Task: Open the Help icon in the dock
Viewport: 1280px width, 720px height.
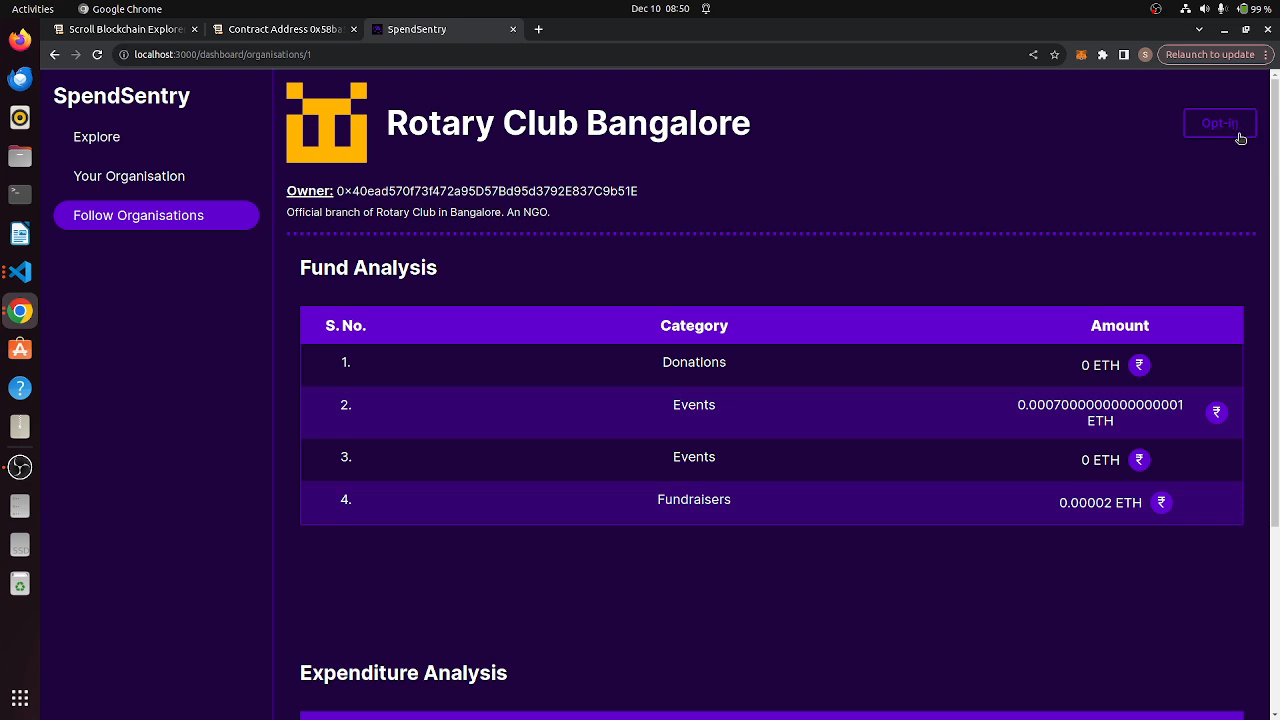Action: (20, 388)
